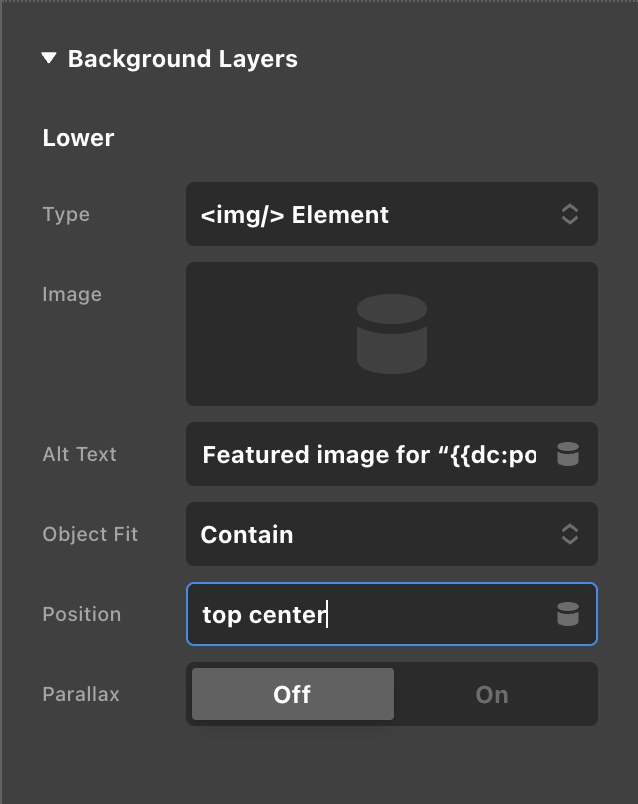Click the Image field label
The width and height of the screenshot is (638, 804).
point(72,294)
